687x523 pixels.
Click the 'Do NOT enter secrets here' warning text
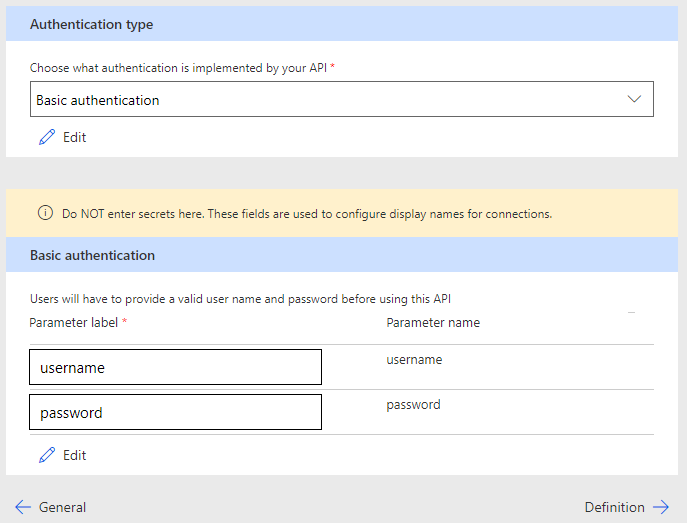[307, 214]
